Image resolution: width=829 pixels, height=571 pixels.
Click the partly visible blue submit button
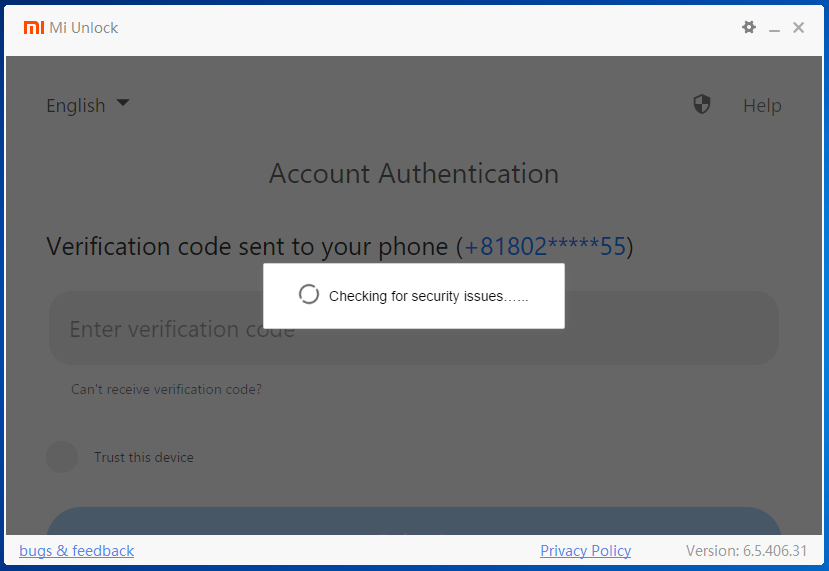coord(413,521)
